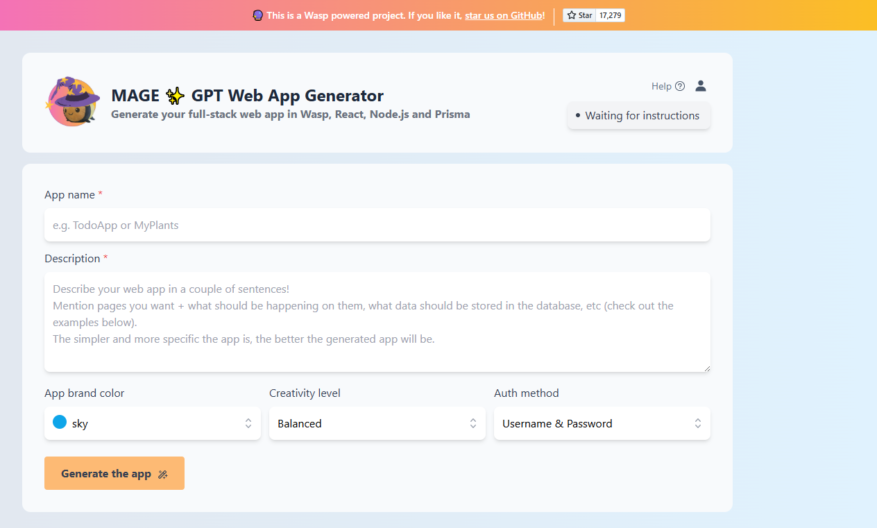877x528 pixels.
Task: Open the App brand color dropdown
Action: coord(152,423)
